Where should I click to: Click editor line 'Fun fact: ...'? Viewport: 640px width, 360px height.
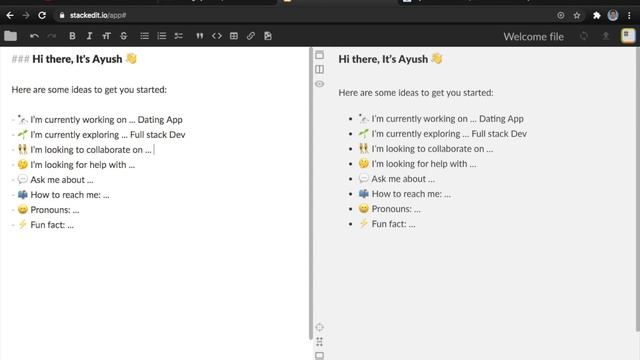point(52,225)
